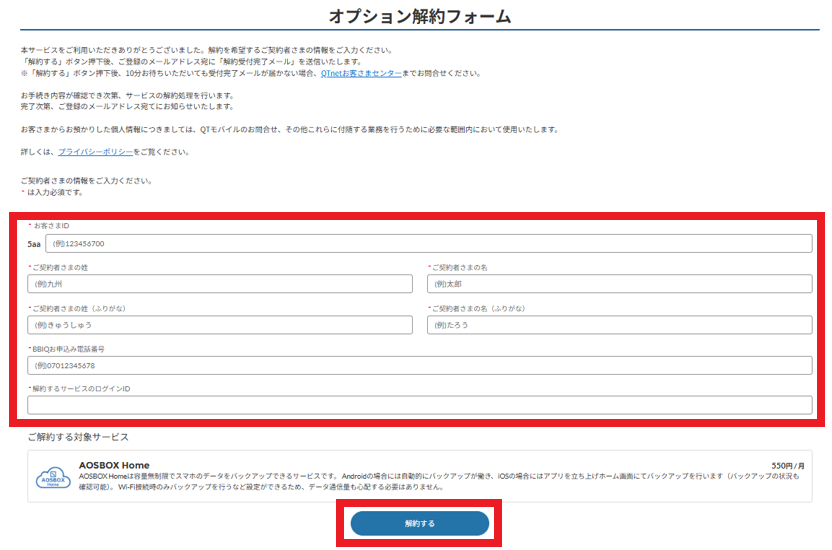
Task: Focus the BBIQお申込み電話番号 field
Action: coord(420,365)
